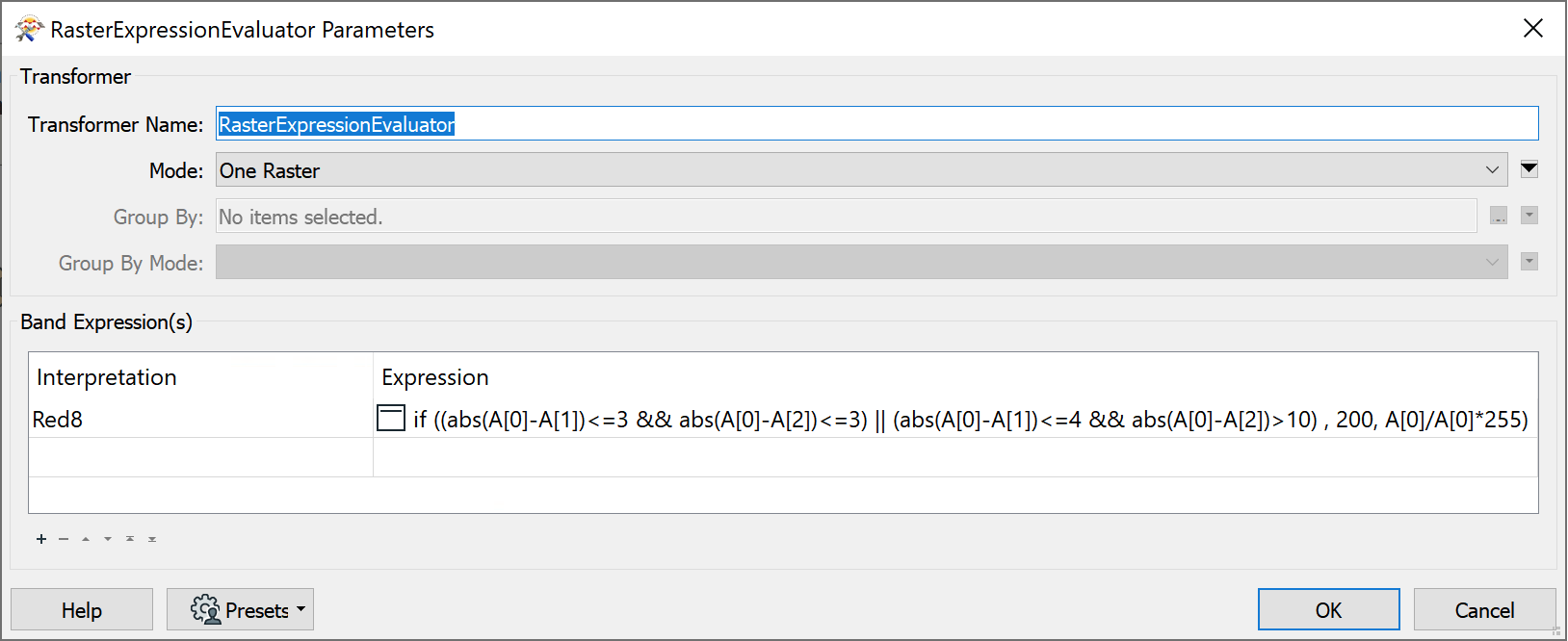This screenshot has height=641, width=1568.
Task: Move selected expression row up
Action: (x=86, y=539)
